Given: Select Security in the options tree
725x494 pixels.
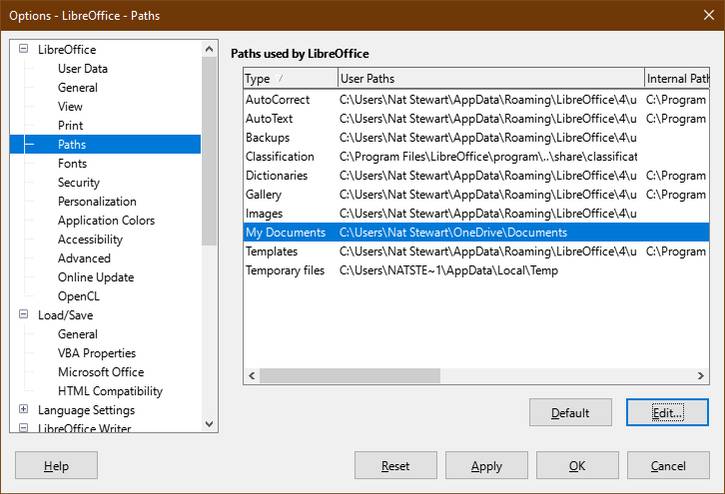Looking at the screenshot, I should (x=79, y=182).
